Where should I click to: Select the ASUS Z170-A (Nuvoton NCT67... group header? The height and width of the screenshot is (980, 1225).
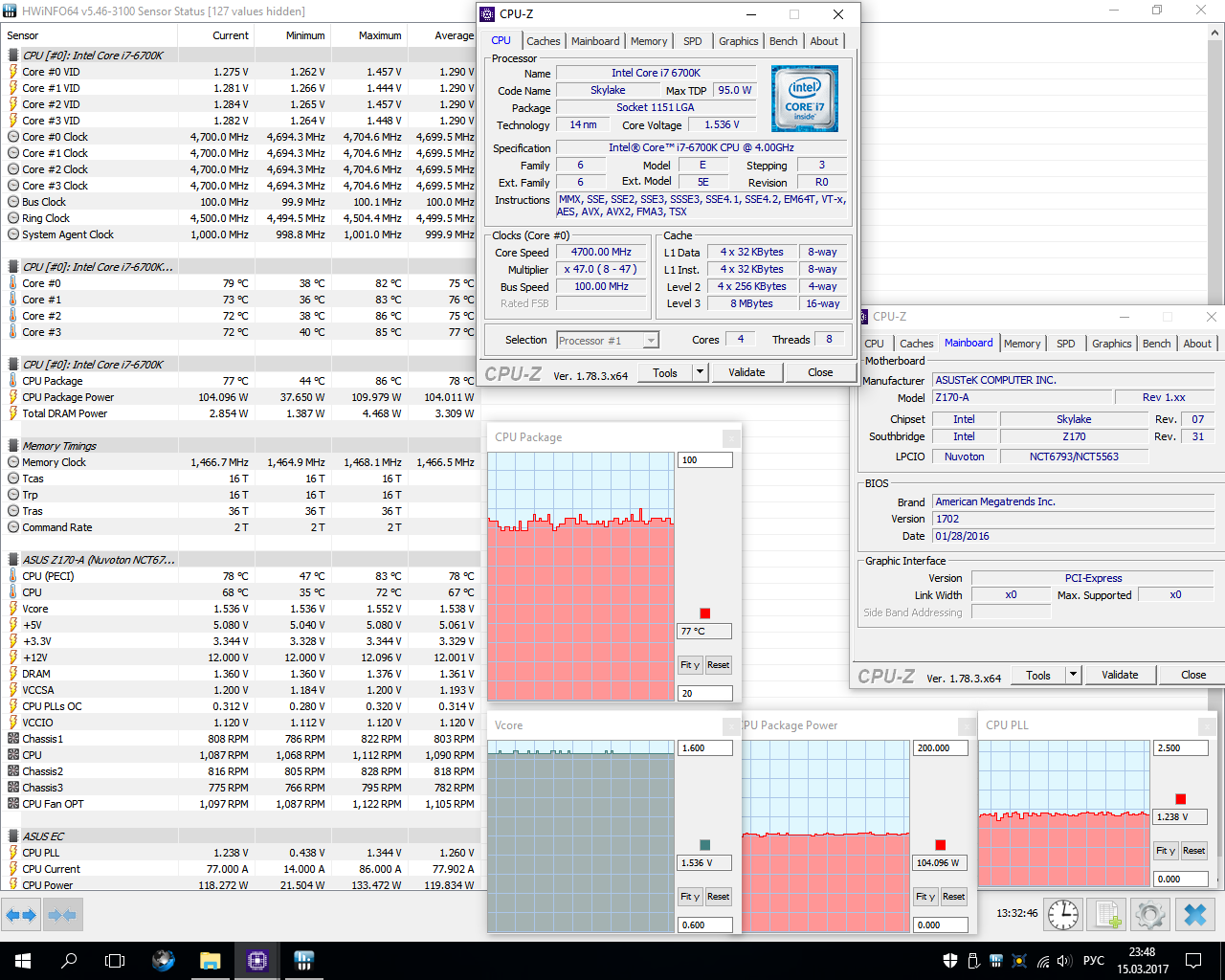tap(239, 560)
